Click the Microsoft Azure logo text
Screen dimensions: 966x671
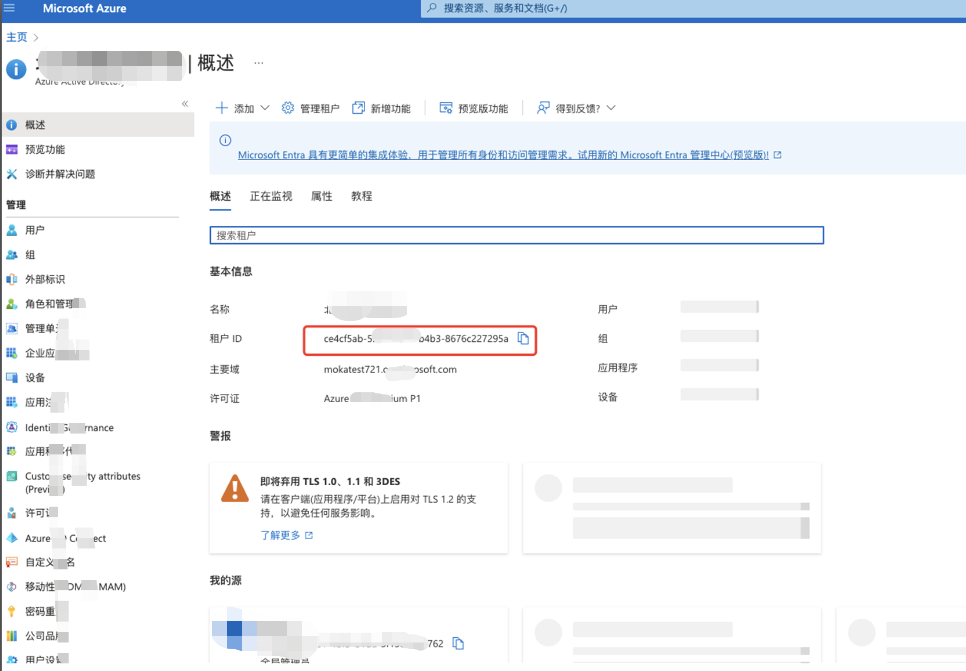pyautogui.click(x=84, y=9)
